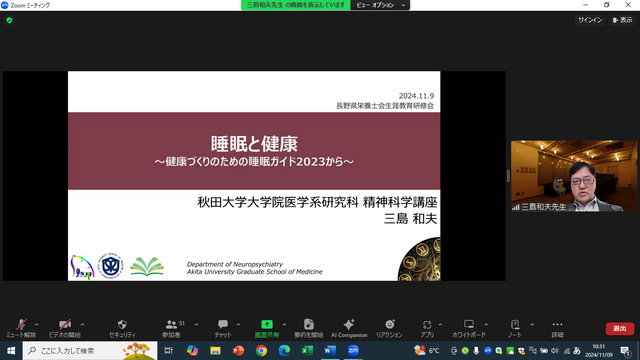Viewport: 640px width, 360px height.
Task: Expand the video options chevron
Action: click(82, 325)
